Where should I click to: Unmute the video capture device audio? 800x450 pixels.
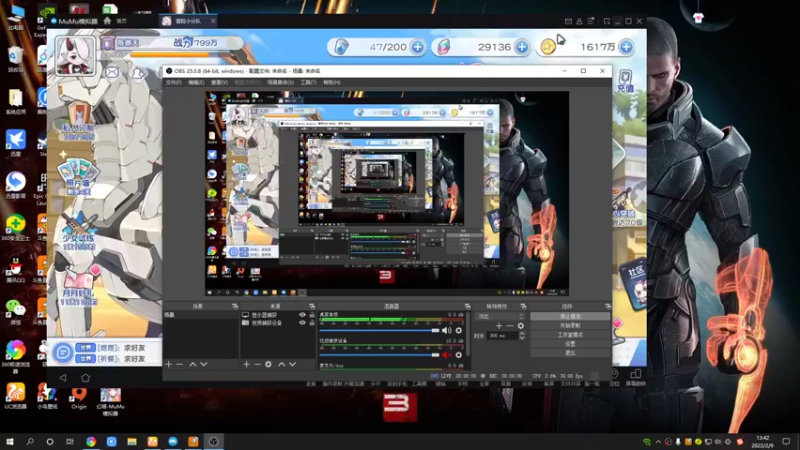point(447,355)
